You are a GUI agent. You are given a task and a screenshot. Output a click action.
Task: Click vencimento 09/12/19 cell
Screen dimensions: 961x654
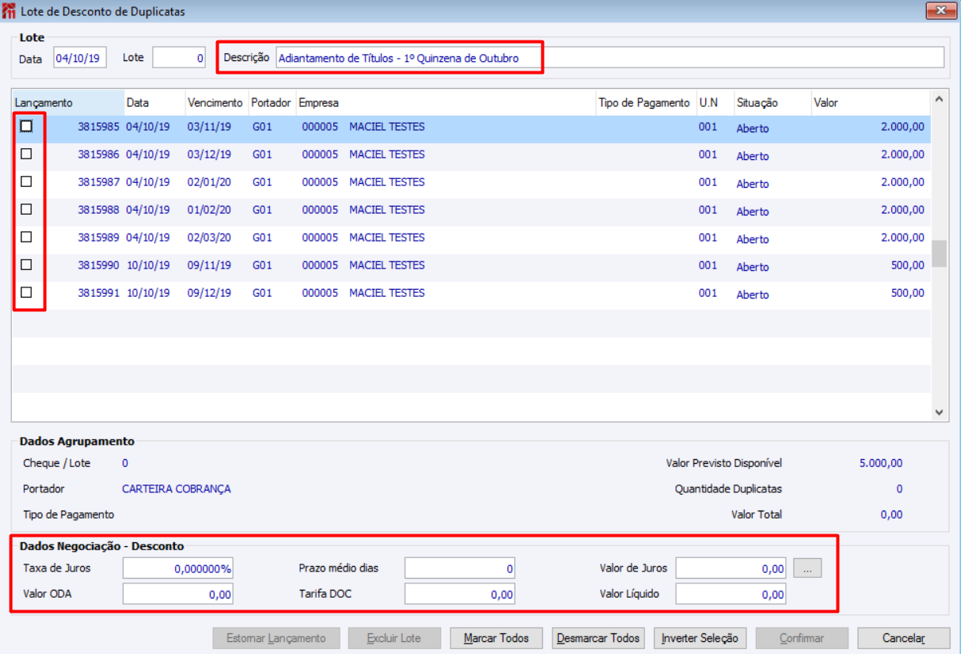209,293
